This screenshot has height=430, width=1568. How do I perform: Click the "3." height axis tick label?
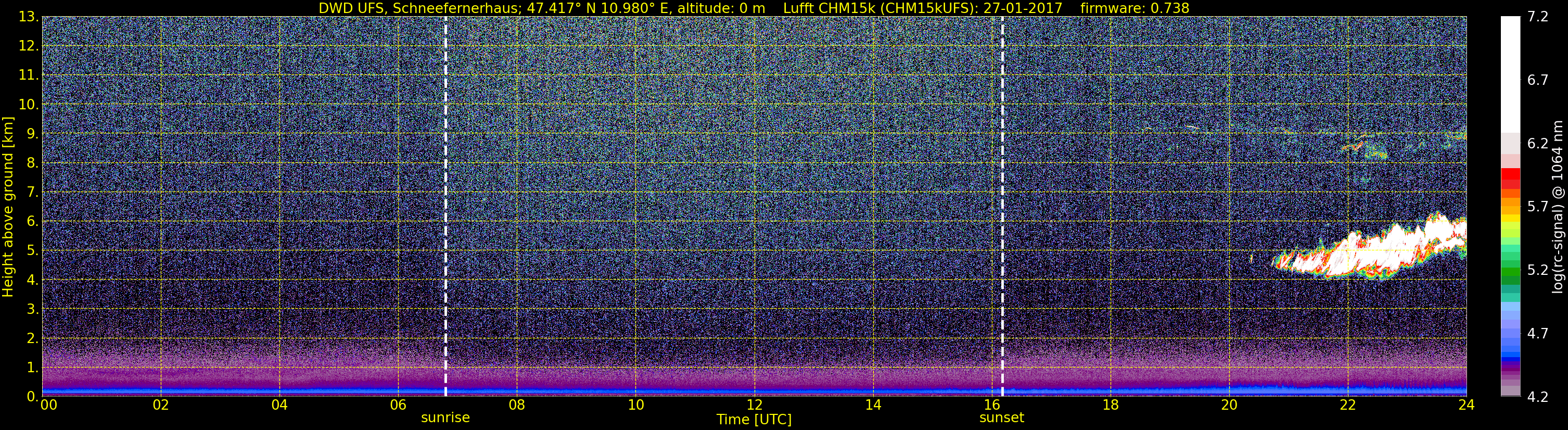point(32,309)
